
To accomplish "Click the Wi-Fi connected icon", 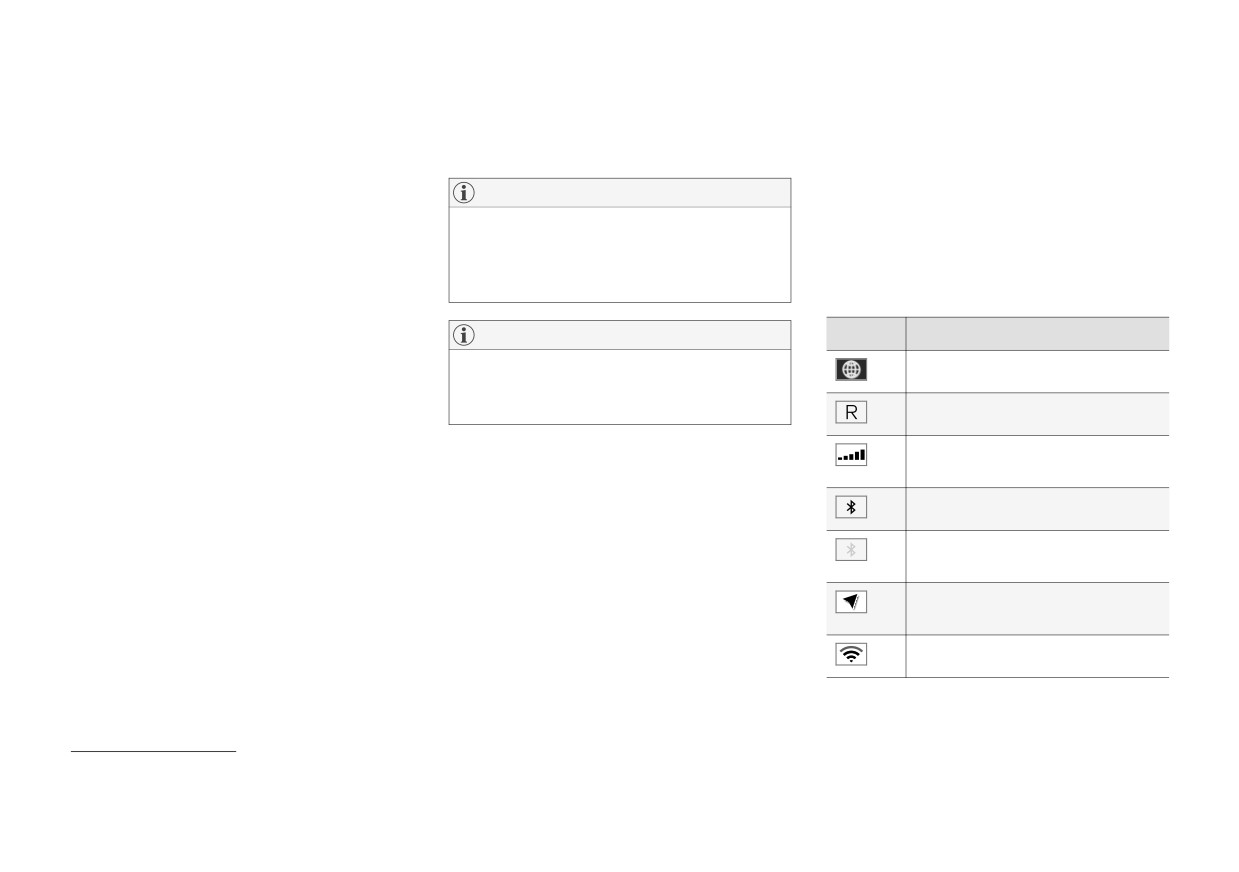I will [x=851, y=654].
